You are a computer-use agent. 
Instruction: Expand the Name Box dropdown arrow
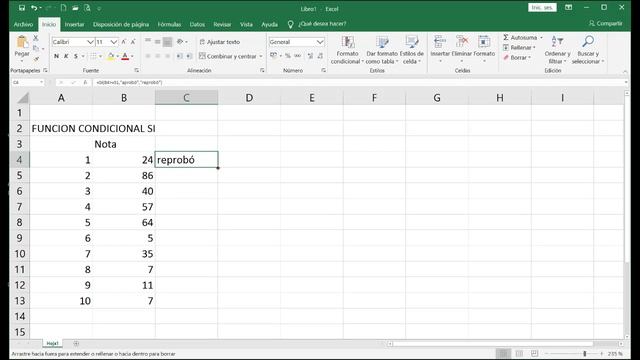click(41, 82)
